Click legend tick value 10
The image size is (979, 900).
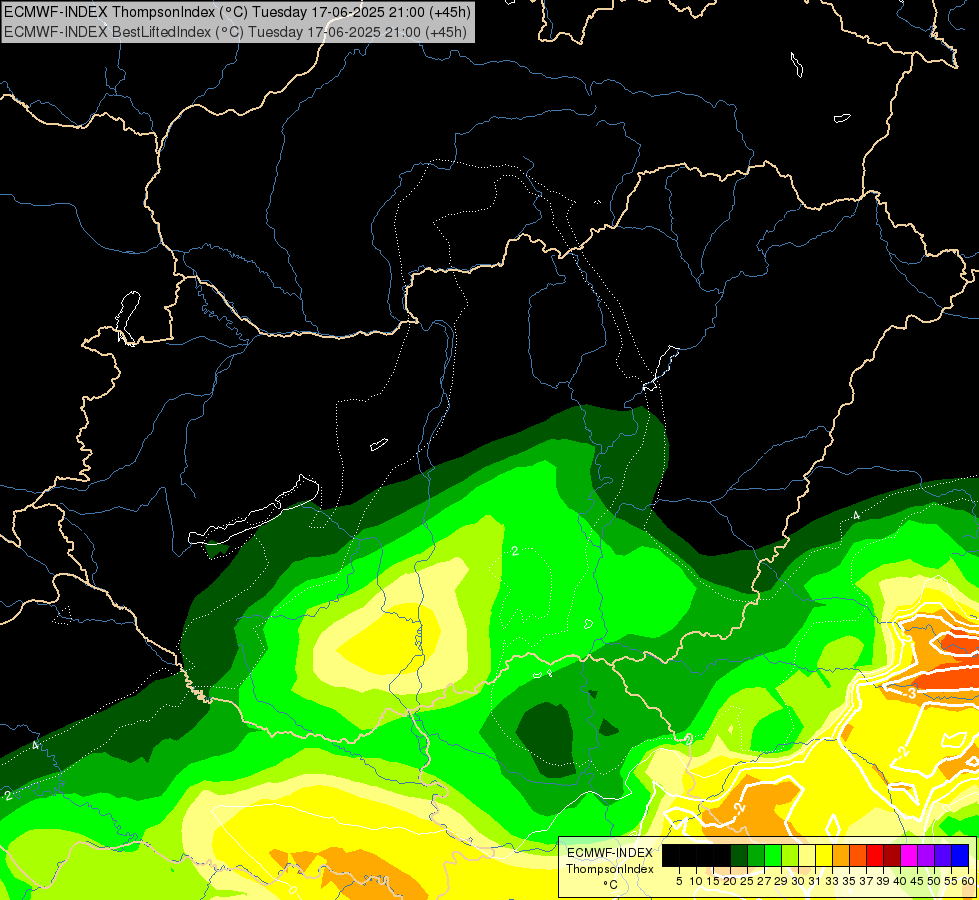696,881
